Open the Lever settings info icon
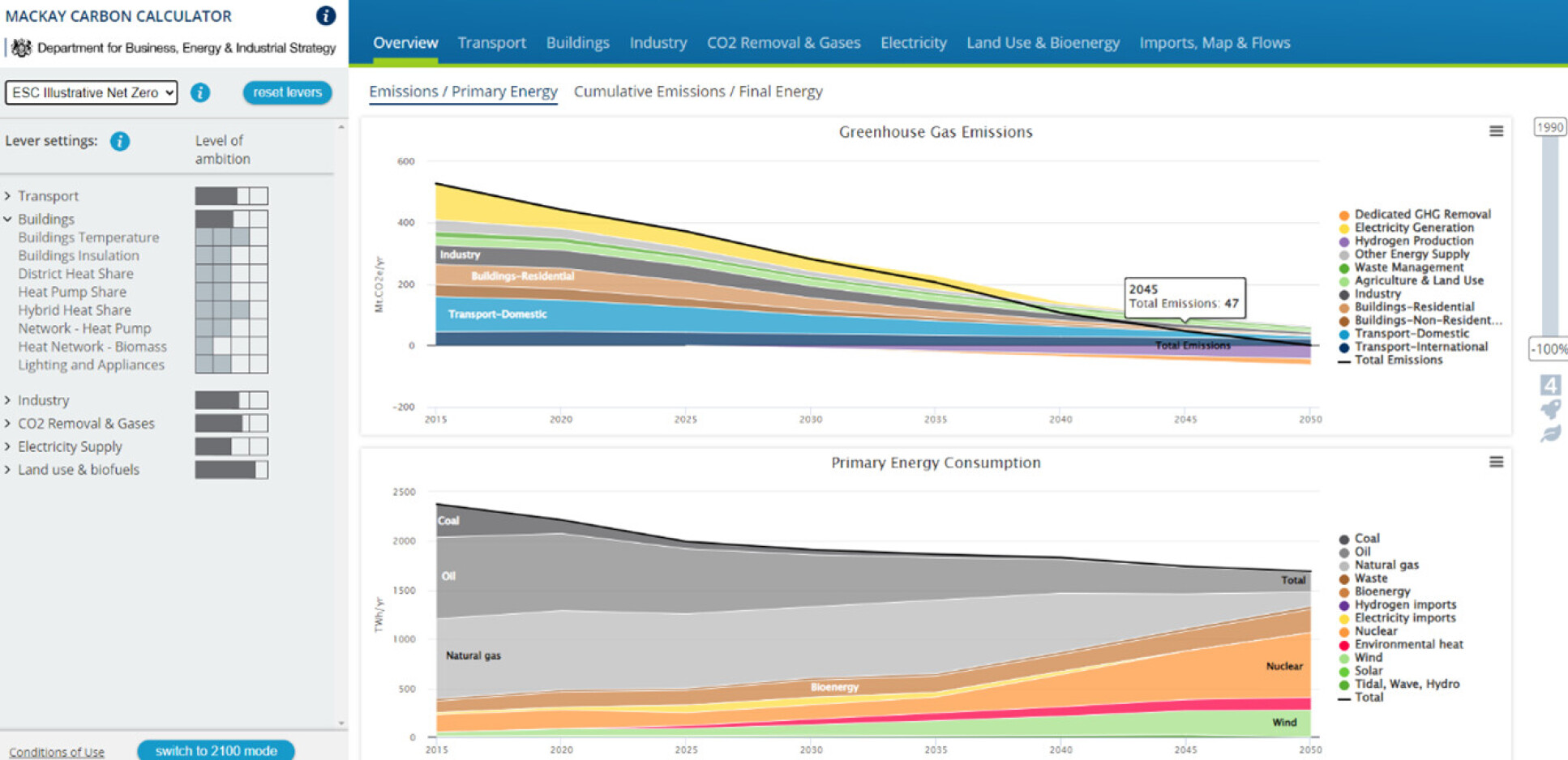The image size is (1568, 760). [120, 141]
